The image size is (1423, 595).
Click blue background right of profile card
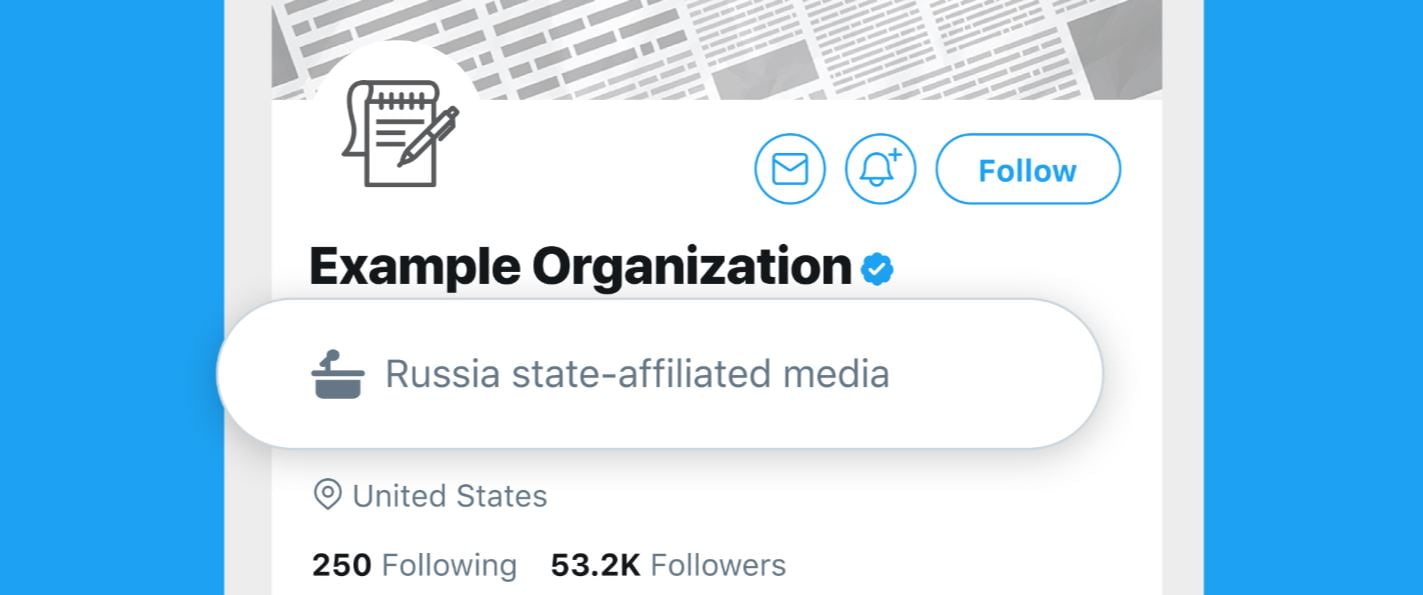point(1312,300)
